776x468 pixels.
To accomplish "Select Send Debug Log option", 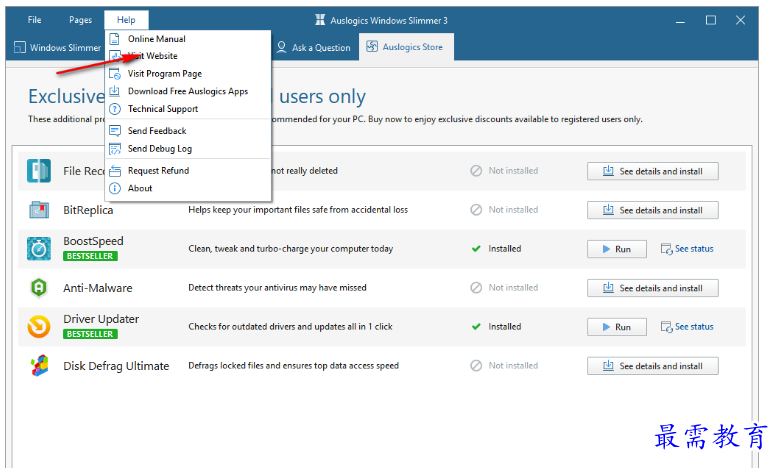I will coord(159,149).
